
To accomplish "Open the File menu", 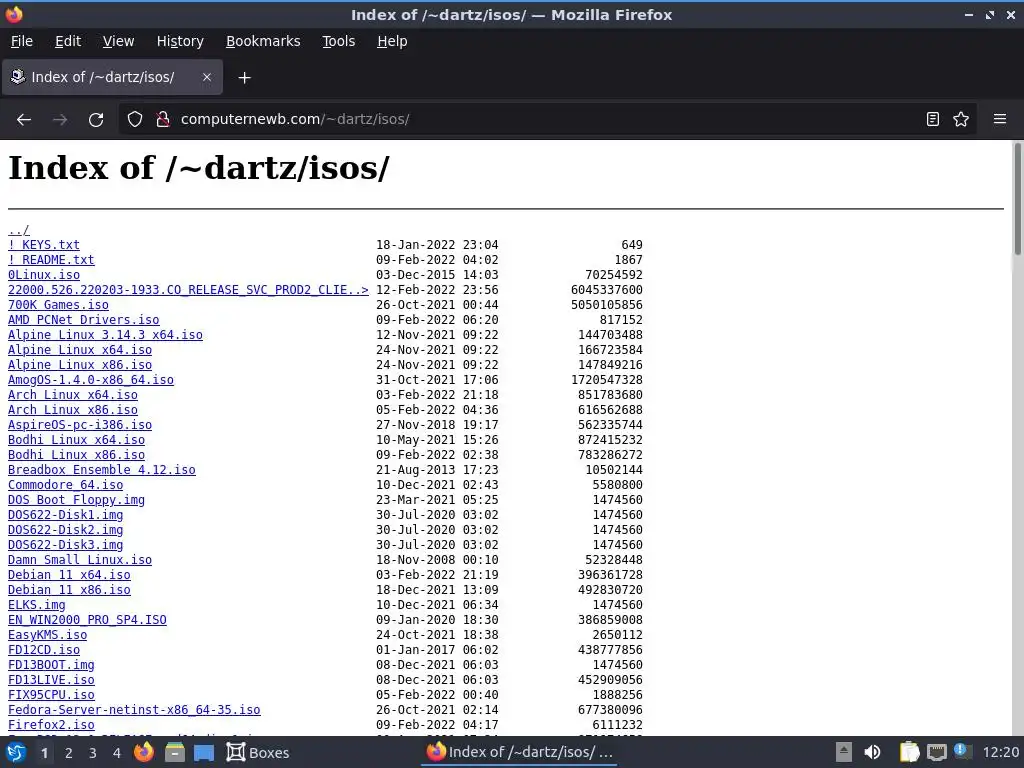I will (x=22, y=41).
